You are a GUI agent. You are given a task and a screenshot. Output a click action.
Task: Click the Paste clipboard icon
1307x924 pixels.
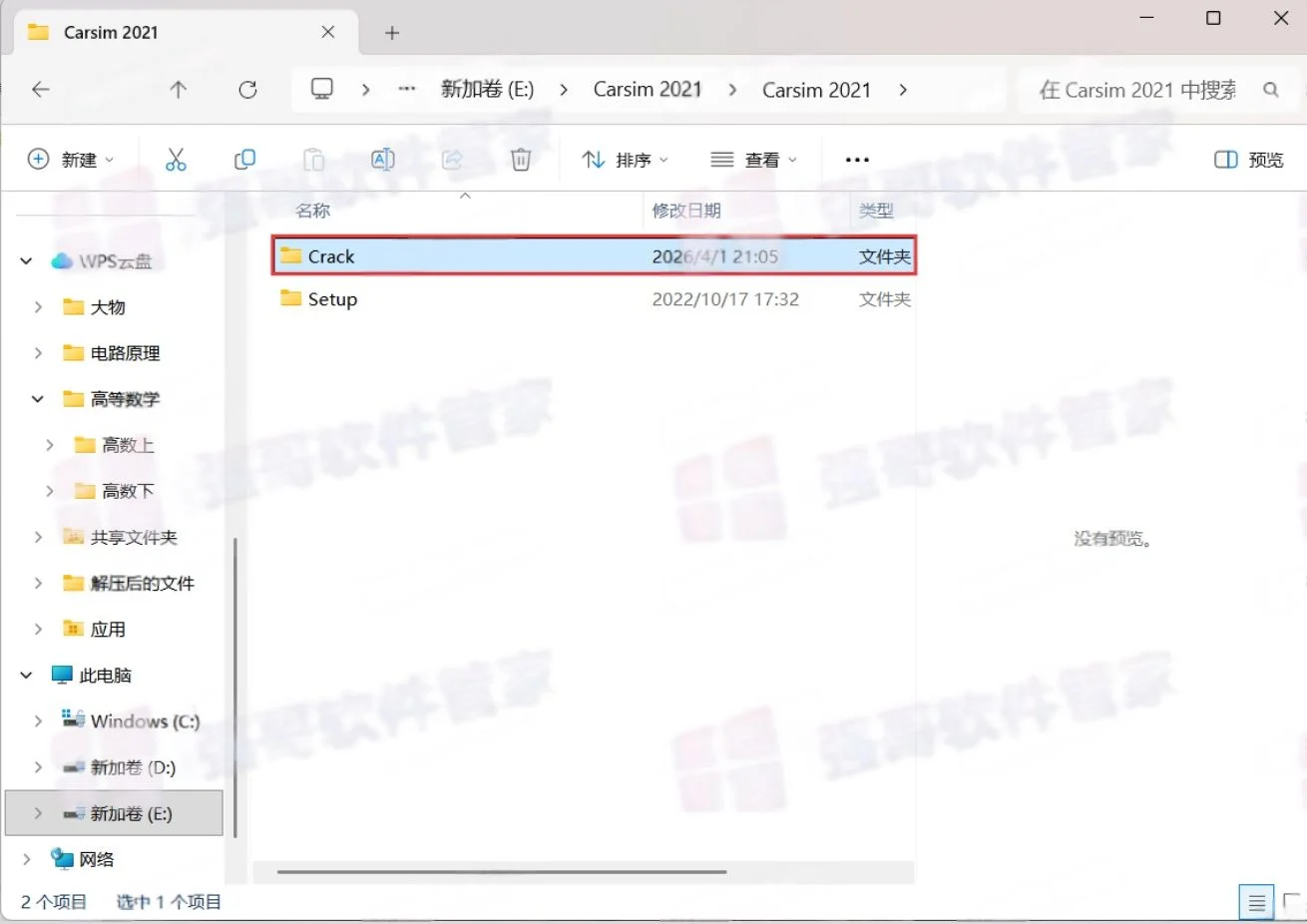[x=313, y=160]
